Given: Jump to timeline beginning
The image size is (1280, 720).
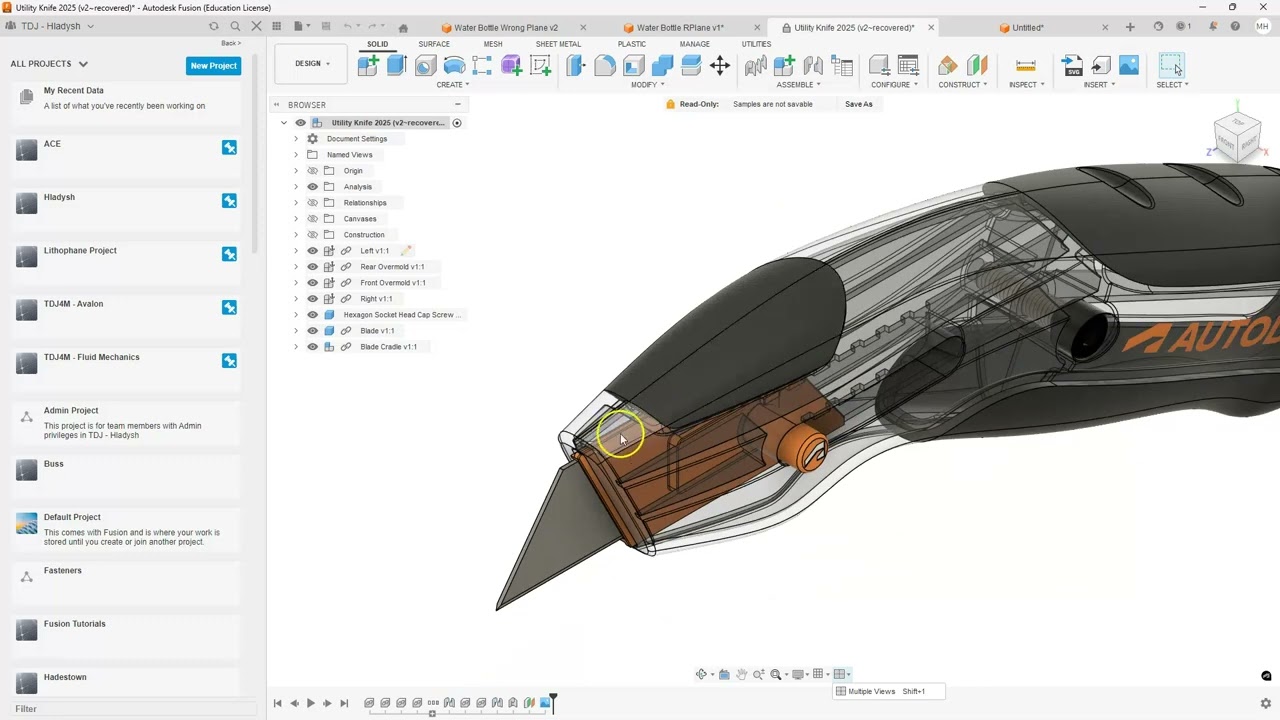Looking at the screenshot, I should 278,704.
